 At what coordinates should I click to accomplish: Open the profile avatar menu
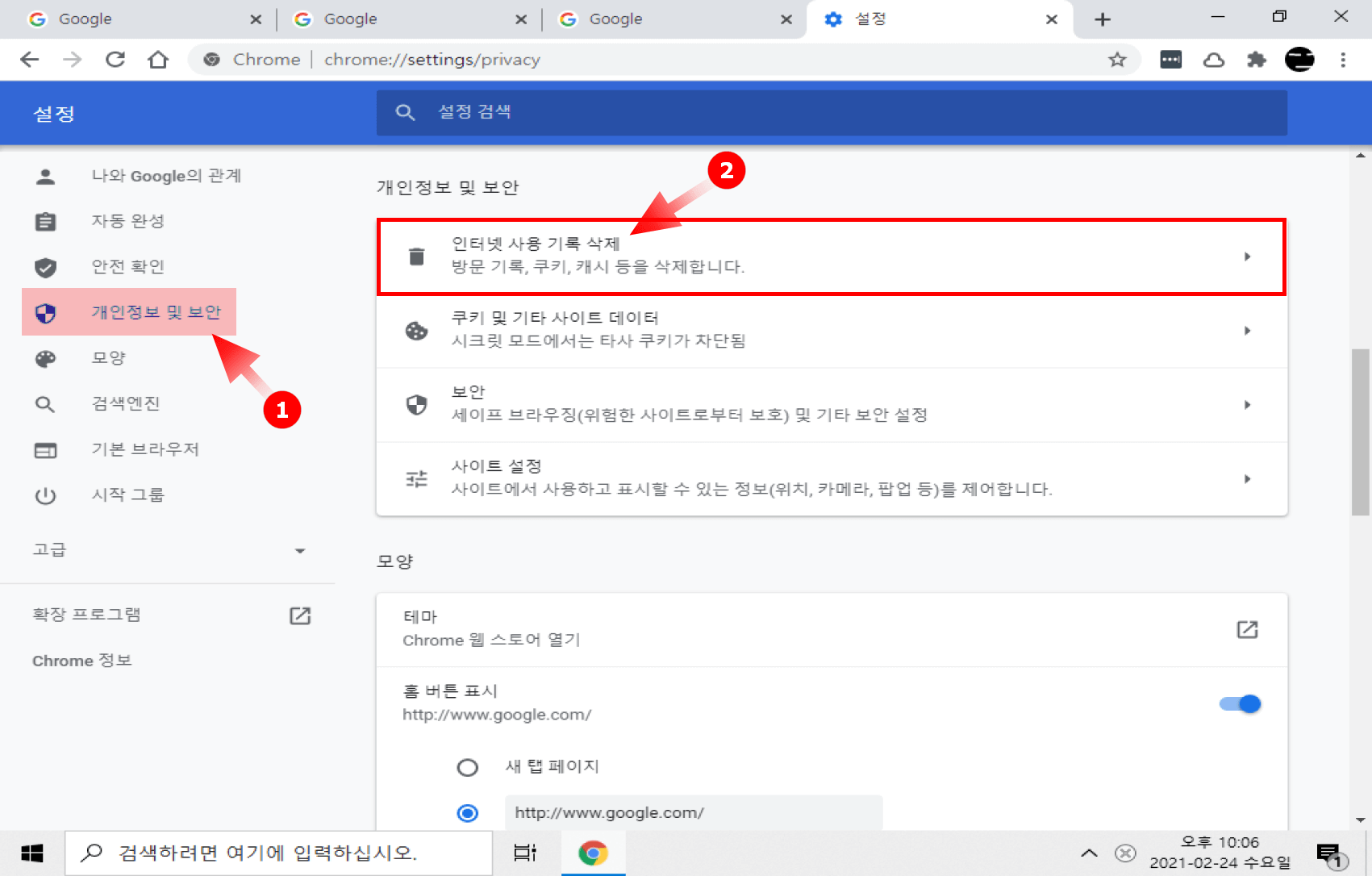[1299, 59]
